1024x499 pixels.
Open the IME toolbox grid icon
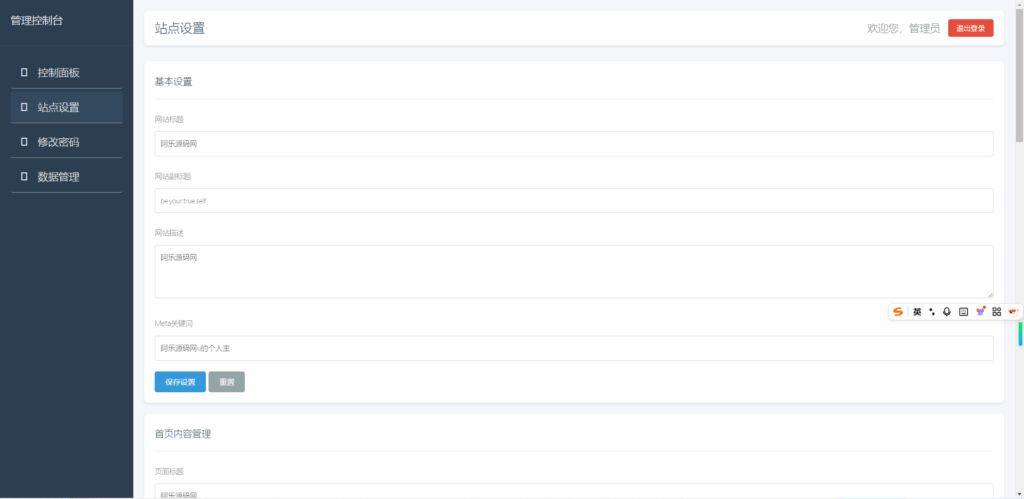[996, 312]
